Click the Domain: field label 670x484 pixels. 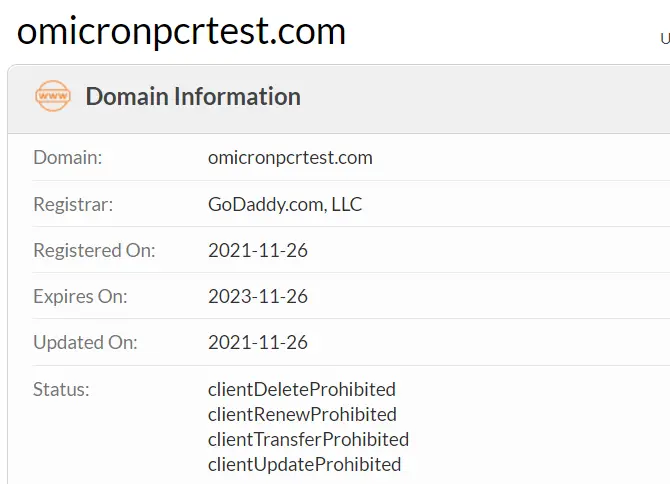pyautogui.click(x=68, y=158)
